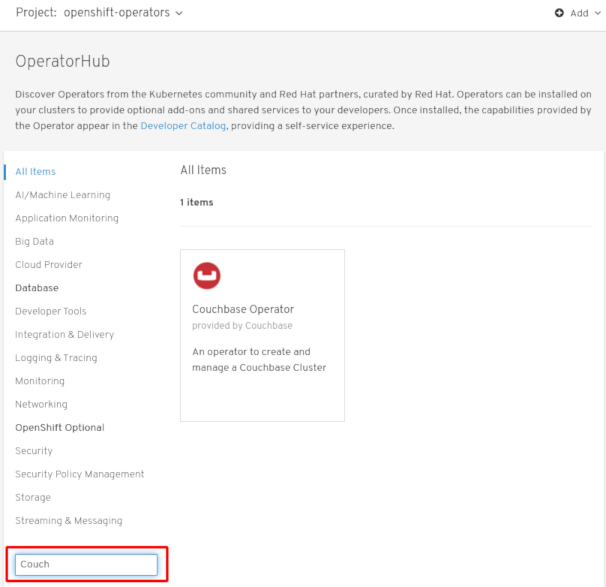This screenshot has height=587, width=606.
Task: Filter by Security Policy Management
Action: coord(79,474)
